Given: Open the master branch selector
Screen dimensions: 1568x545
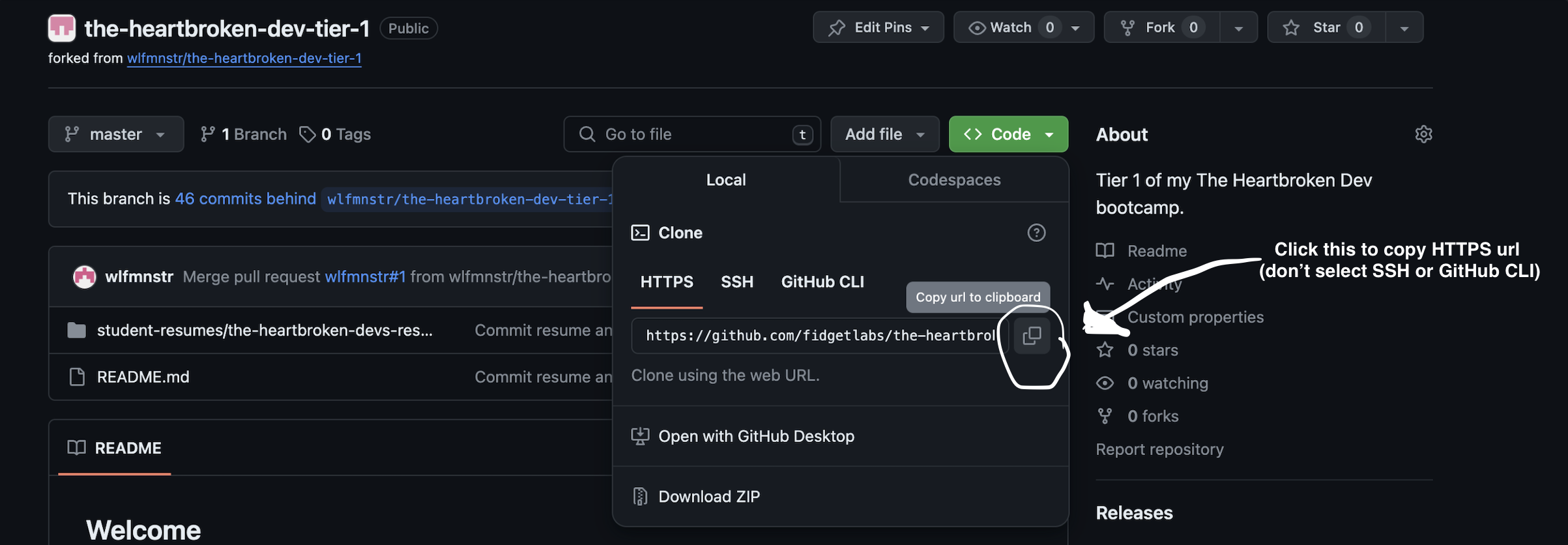Looking at the screenshot, I should 116,134.
